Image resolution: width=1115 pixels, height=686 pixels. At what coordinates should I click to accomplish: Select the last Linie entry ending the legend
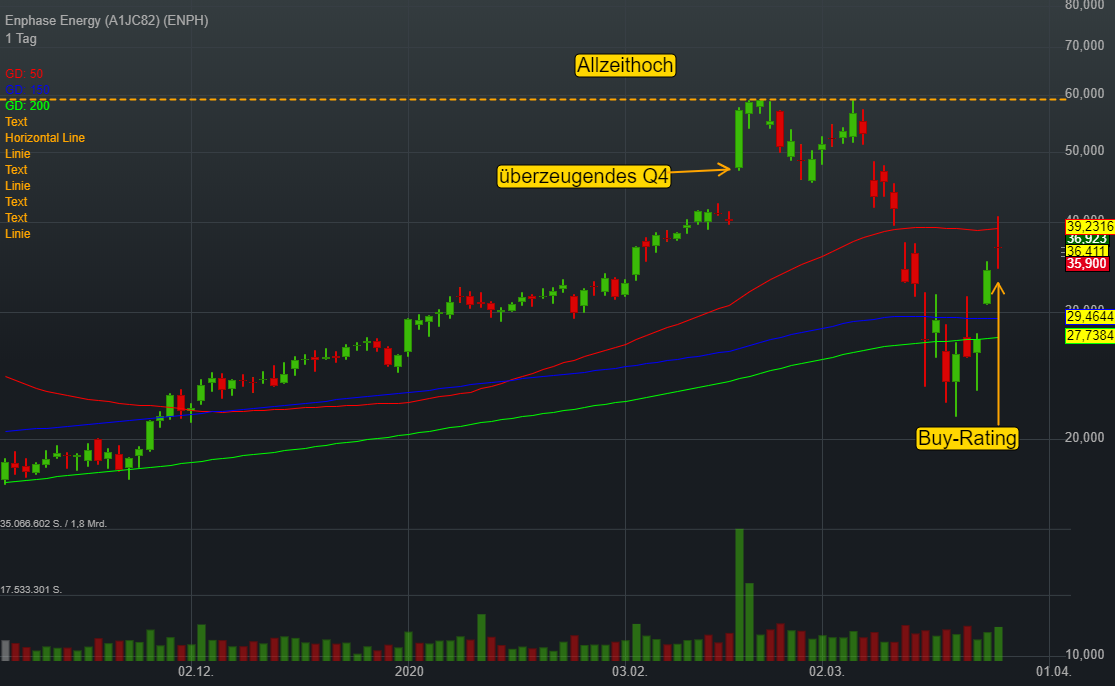18,234
